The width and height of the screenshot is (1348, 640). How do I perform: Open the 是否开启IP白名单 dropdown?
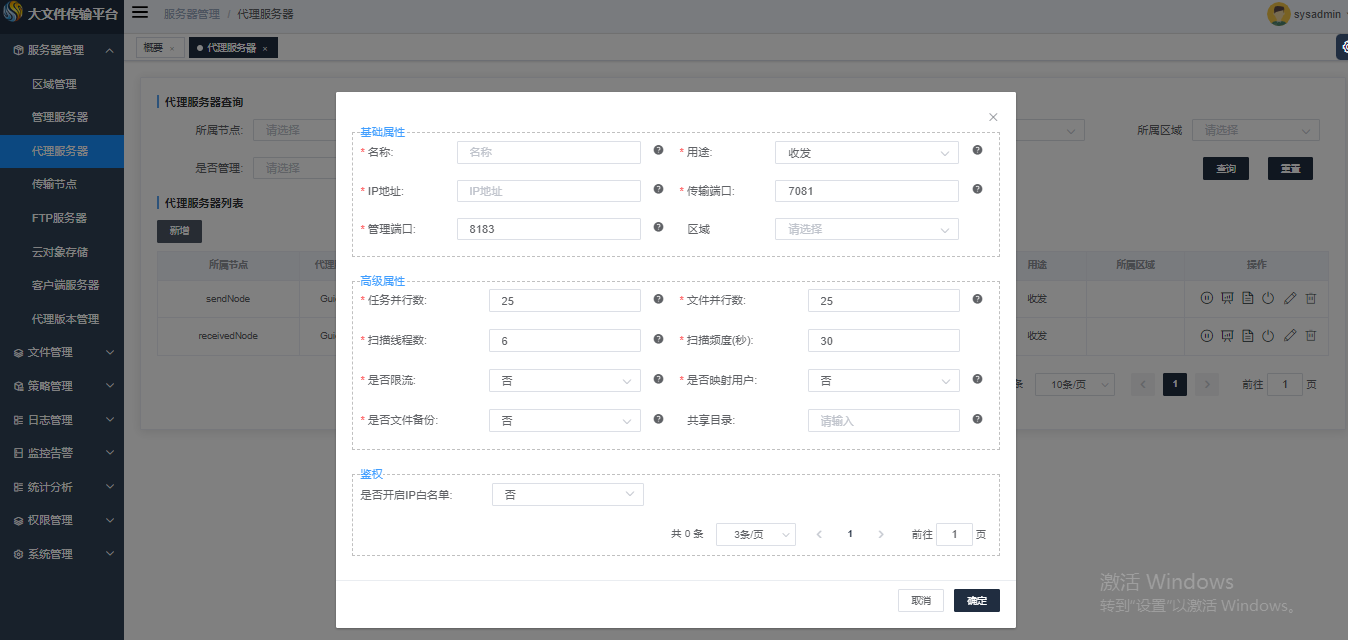click(567, 495)
